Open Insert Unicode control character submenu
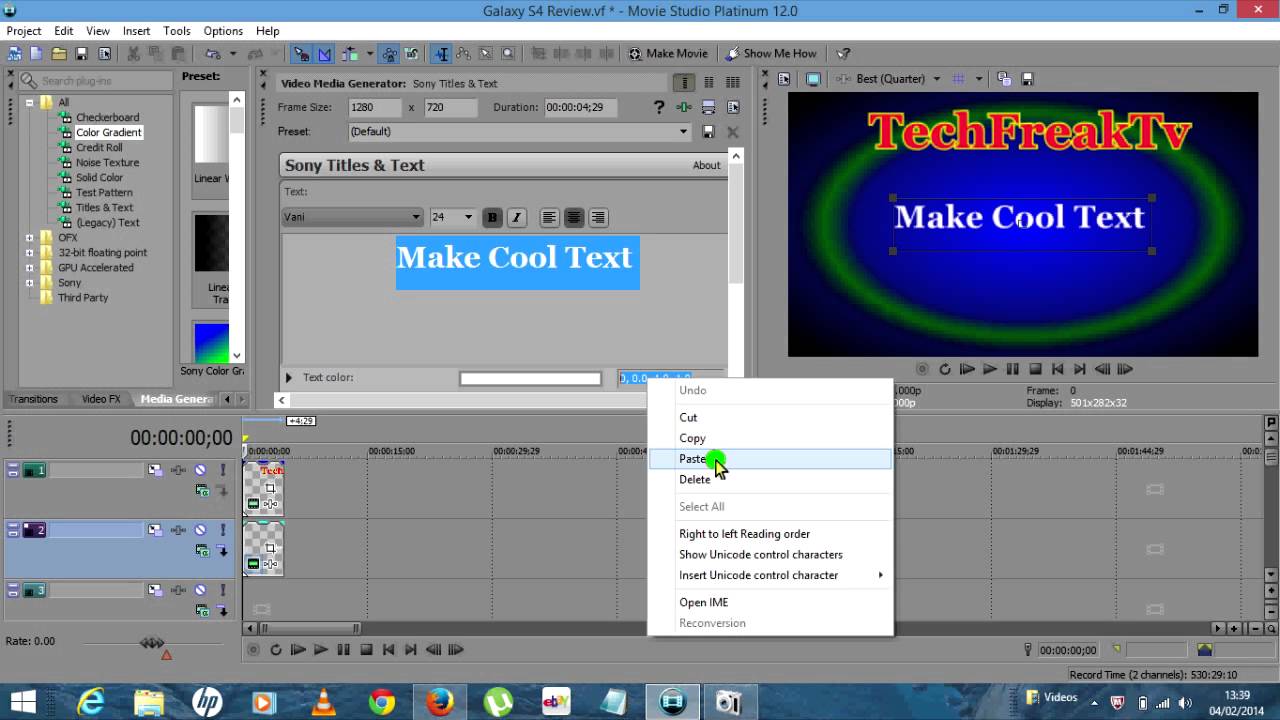Viewport: 1280px width, 720px height. point(770,575)
